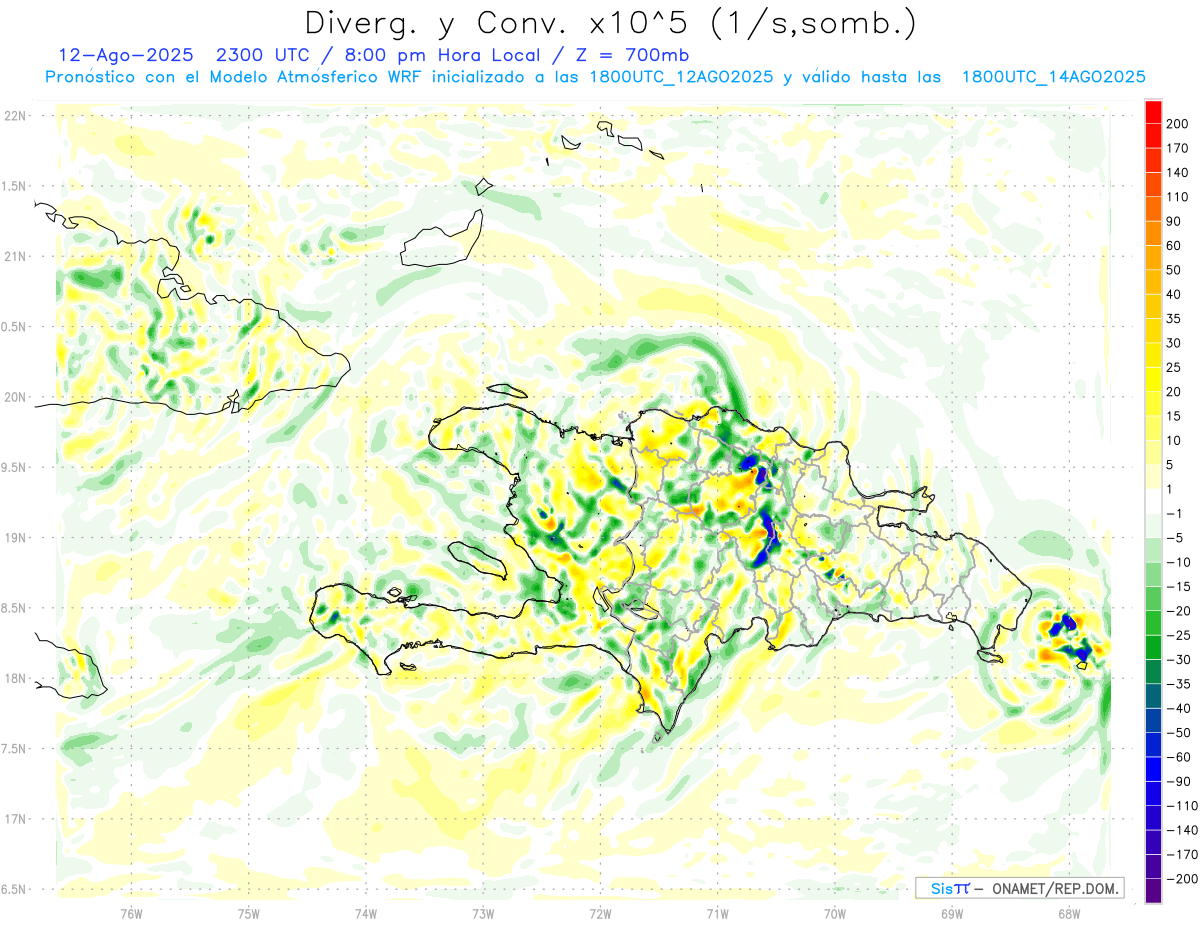Click the '-30' value on the color scale
Screen dimensions: 1200x927
[x=1177, y=660]
